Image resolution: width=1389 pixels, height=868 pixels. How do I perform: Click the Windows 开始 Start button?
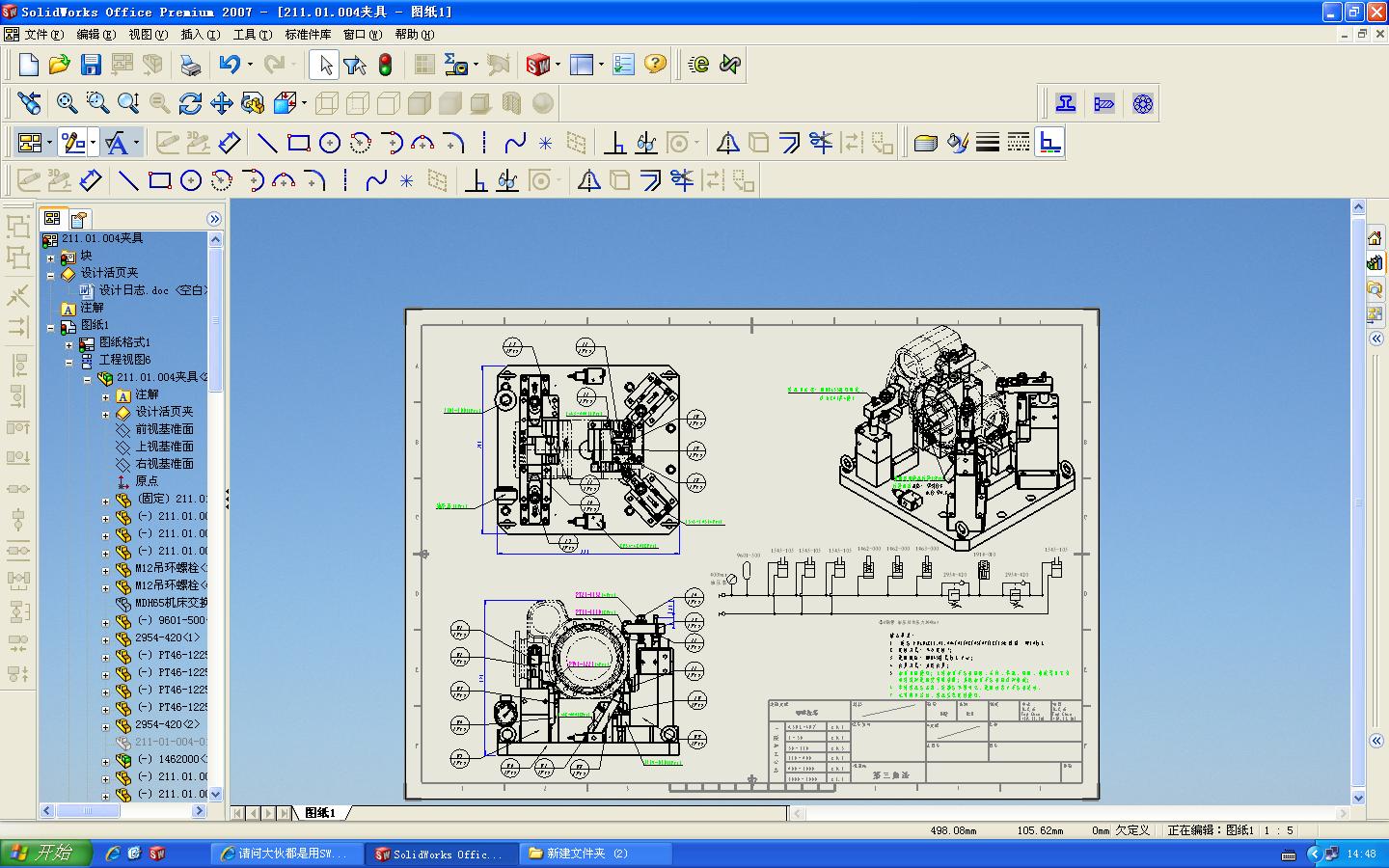click(x=45, y=854)
